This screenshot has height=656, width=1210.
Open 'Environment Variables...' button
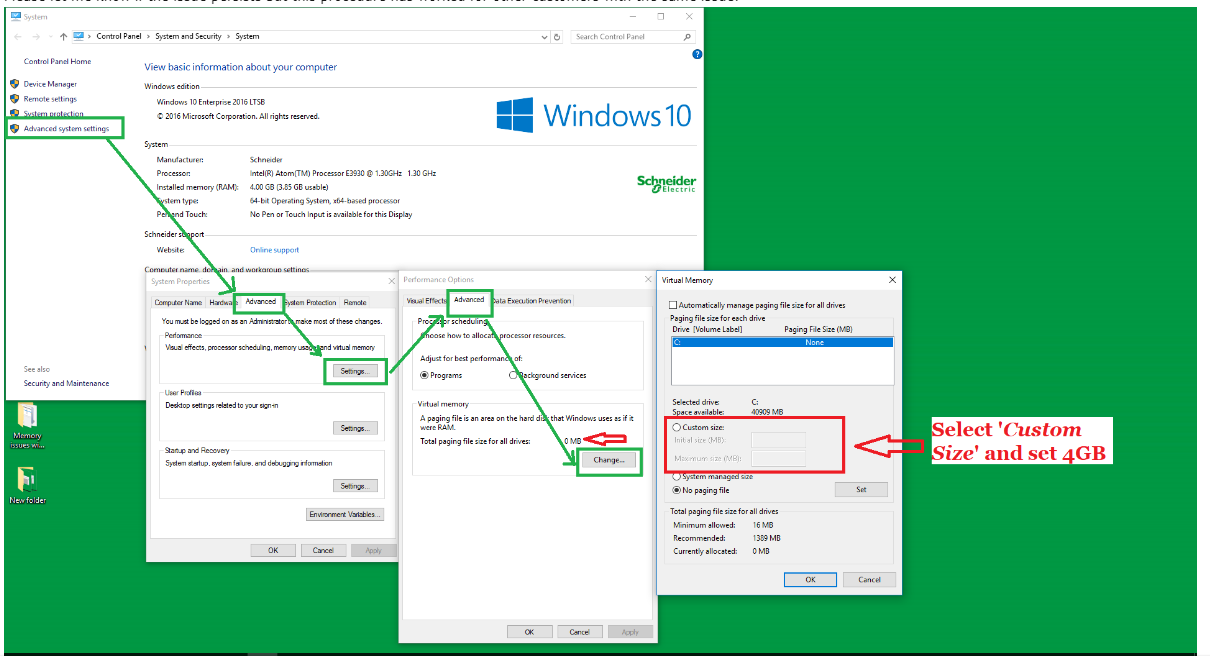(x=345, y=514)
